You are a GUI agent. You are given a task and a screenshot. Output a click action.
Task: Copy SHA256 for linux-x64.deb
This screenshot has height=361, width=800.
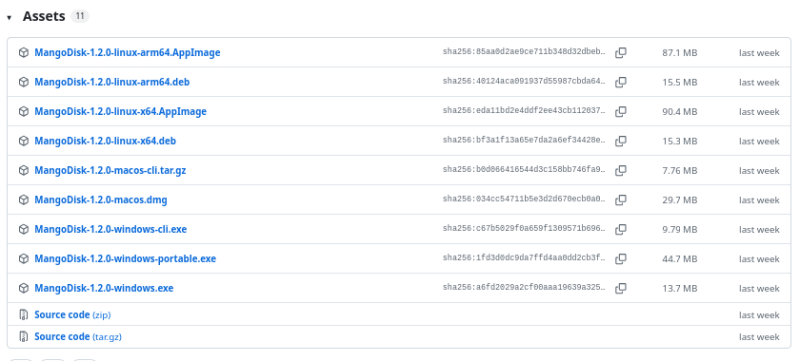(x=620, y=141)
